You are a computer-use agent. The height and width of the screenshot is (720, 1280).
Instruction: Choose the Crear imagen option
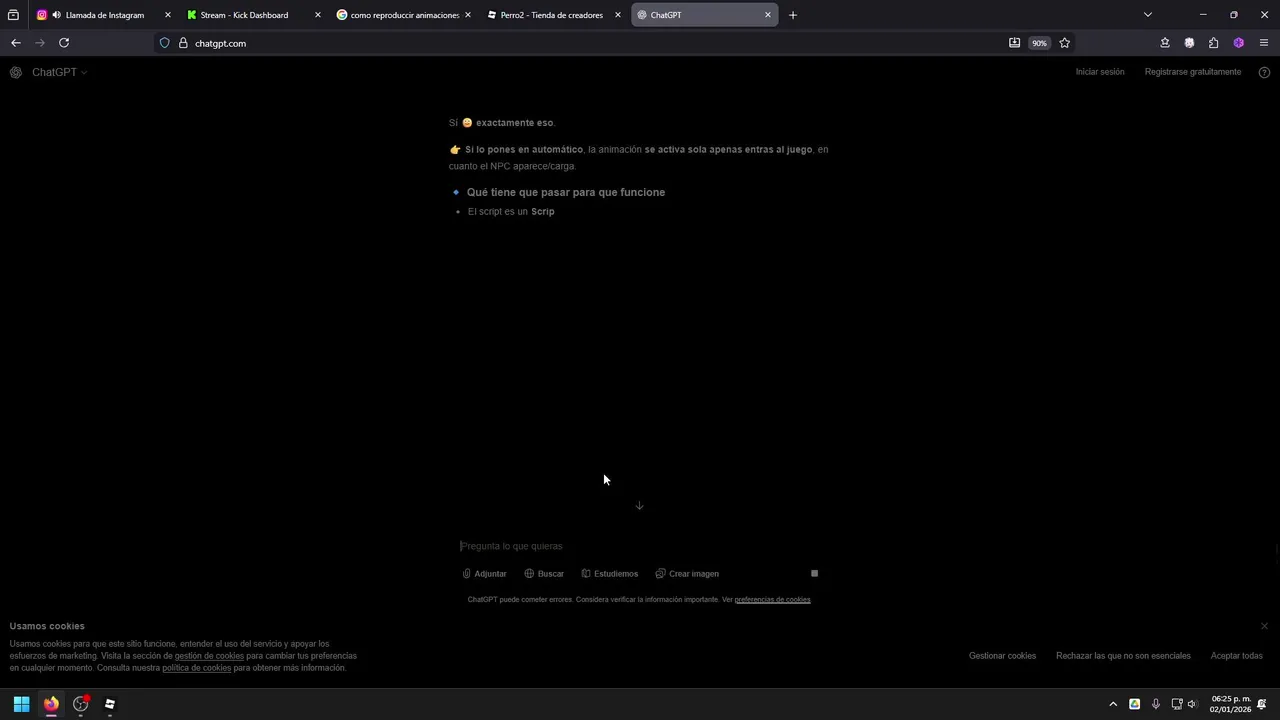click(687, 574)
